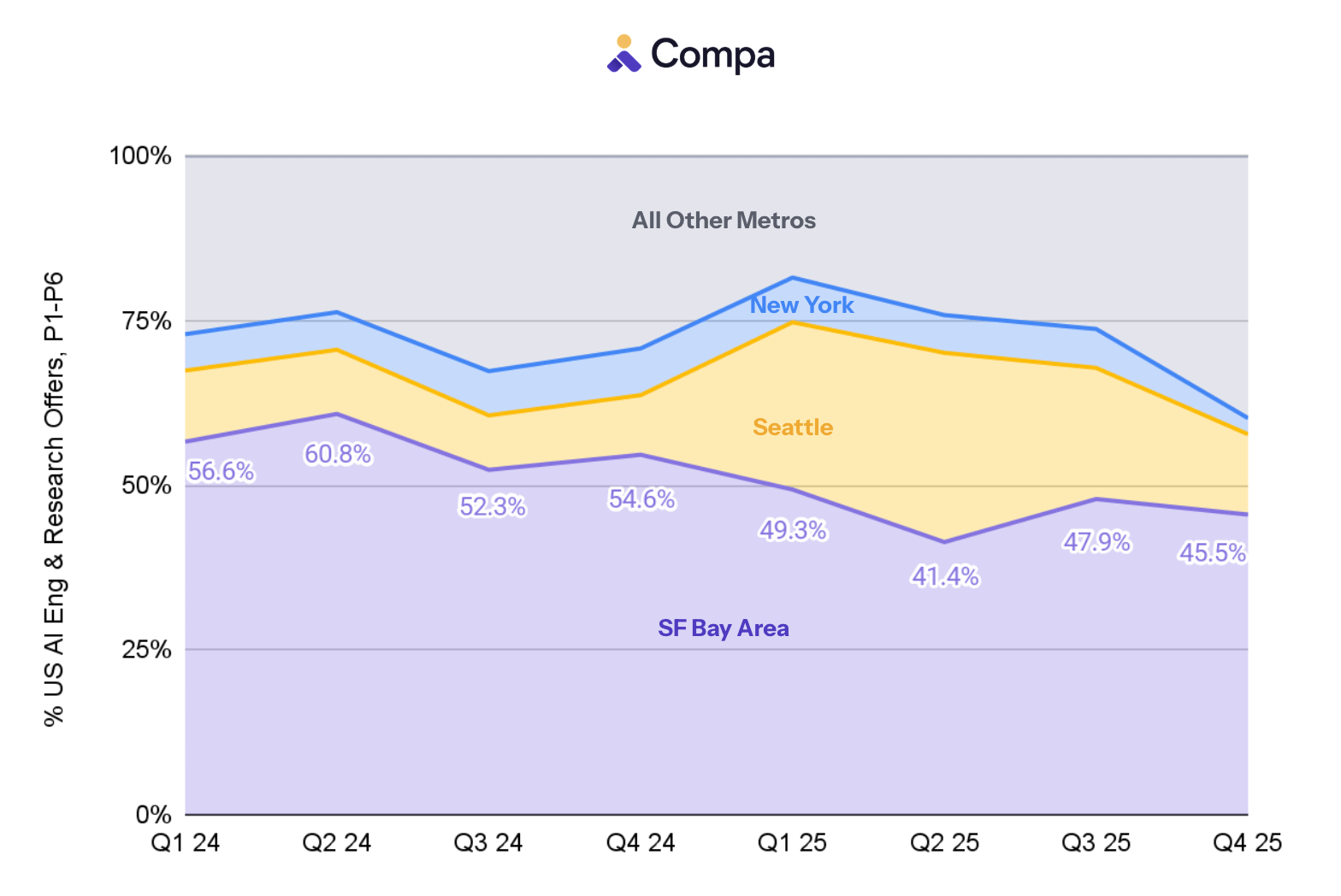Click the Q3 24 axis tick label
Screen dimensions: 1341x896
(x=488, y=843)
